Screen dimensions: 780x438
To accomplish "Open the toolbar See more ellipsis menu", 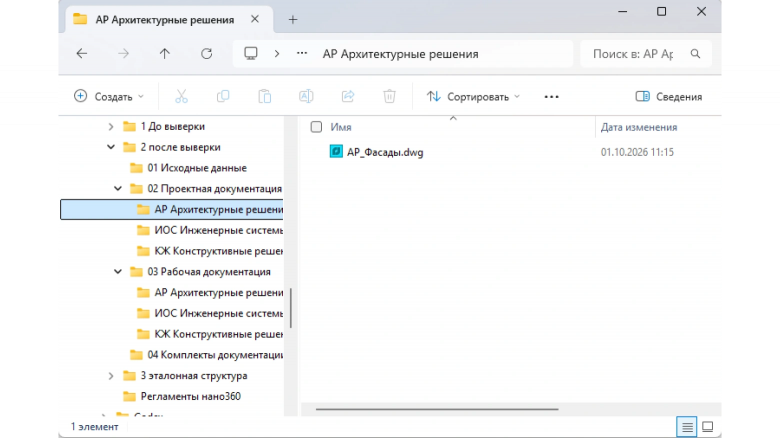I will tap(552, 97).
